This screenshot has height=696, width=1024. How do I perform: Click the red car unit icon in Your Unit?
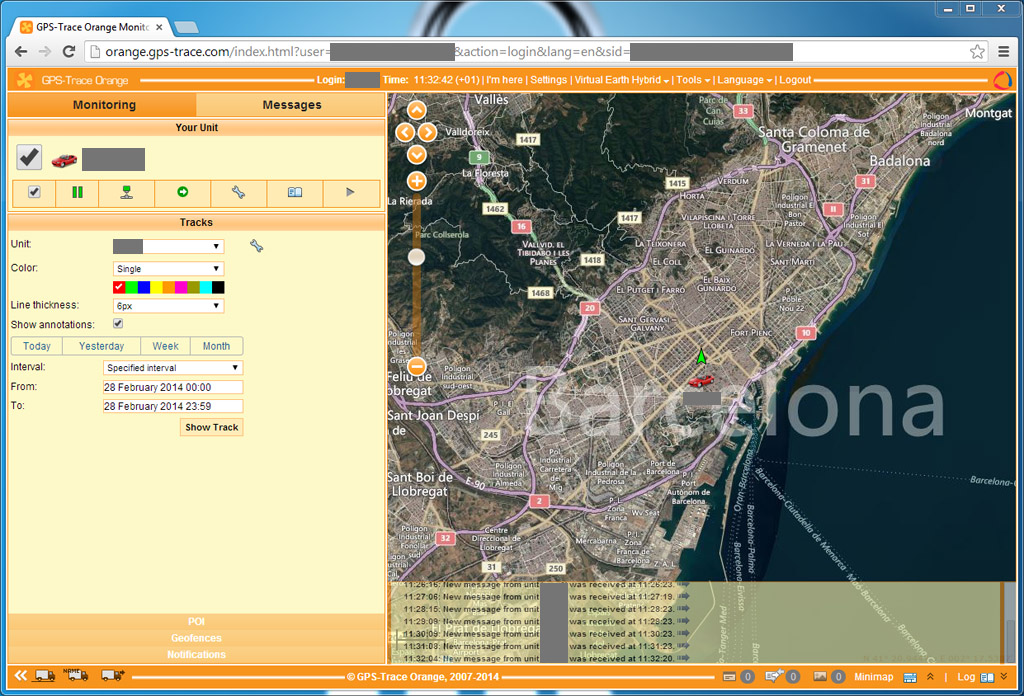[64, 160]
